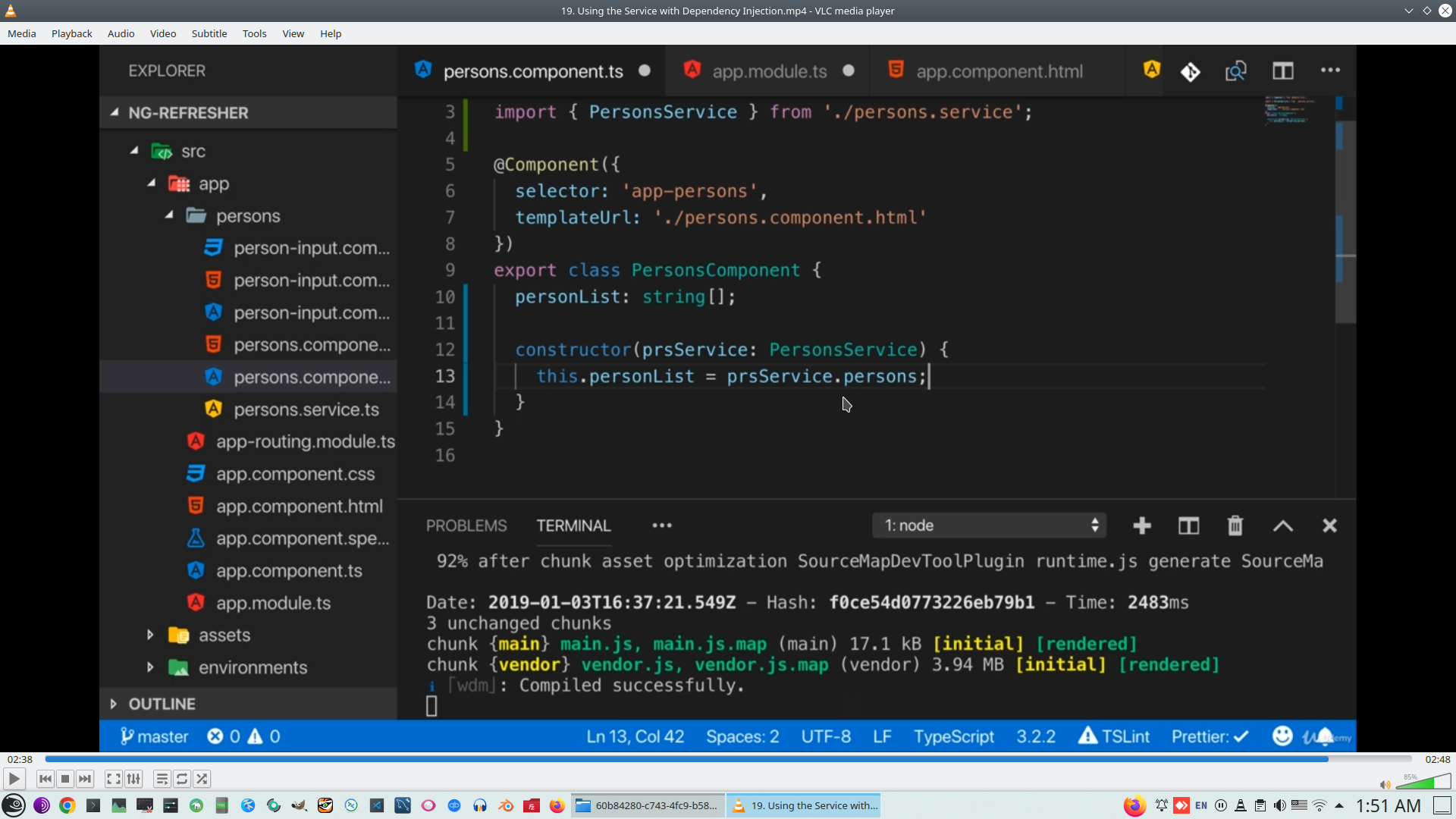1456x819 pixels.
Task: Stop the video playback
Action: click(65, 779)
